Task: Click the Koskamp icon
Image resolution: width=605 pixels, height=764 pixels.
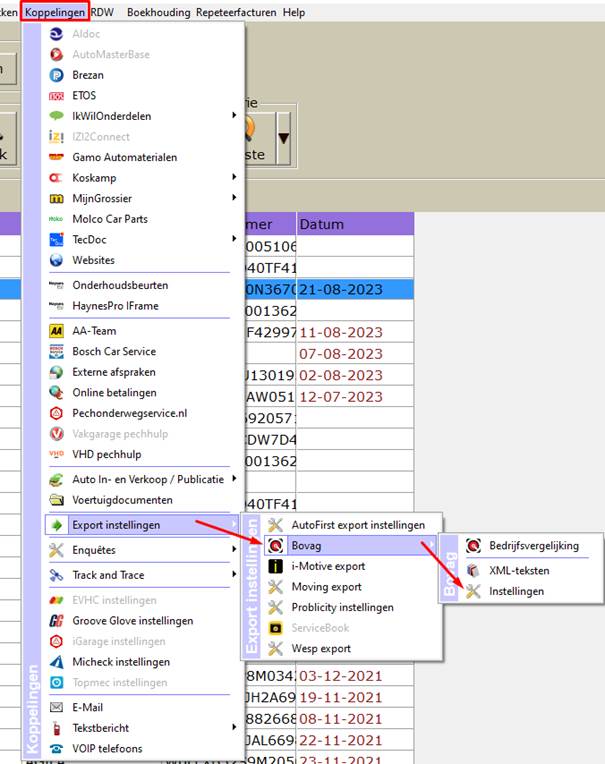Action: 57,178
